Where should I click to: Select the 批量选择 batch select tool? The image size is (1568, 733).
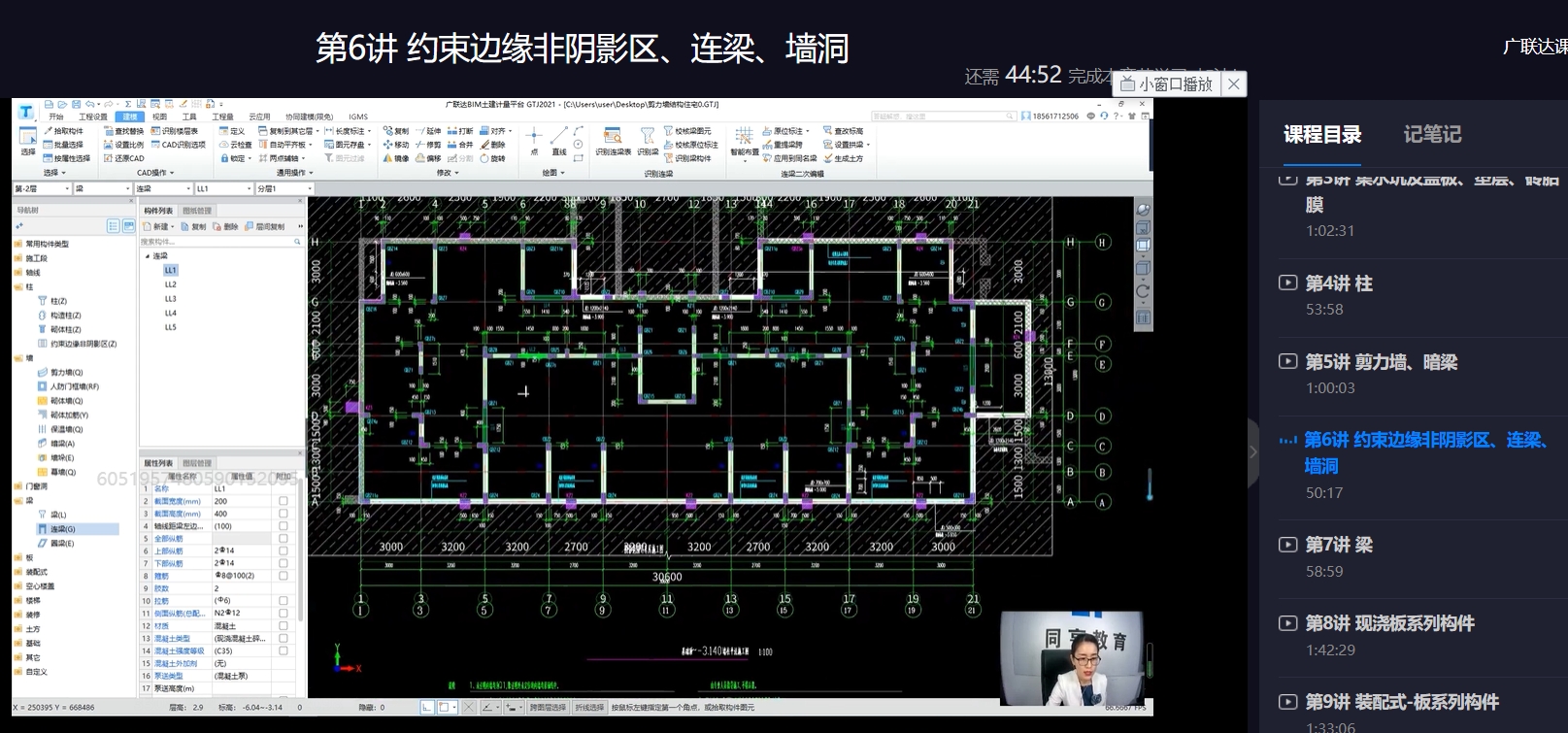[64, 145]
